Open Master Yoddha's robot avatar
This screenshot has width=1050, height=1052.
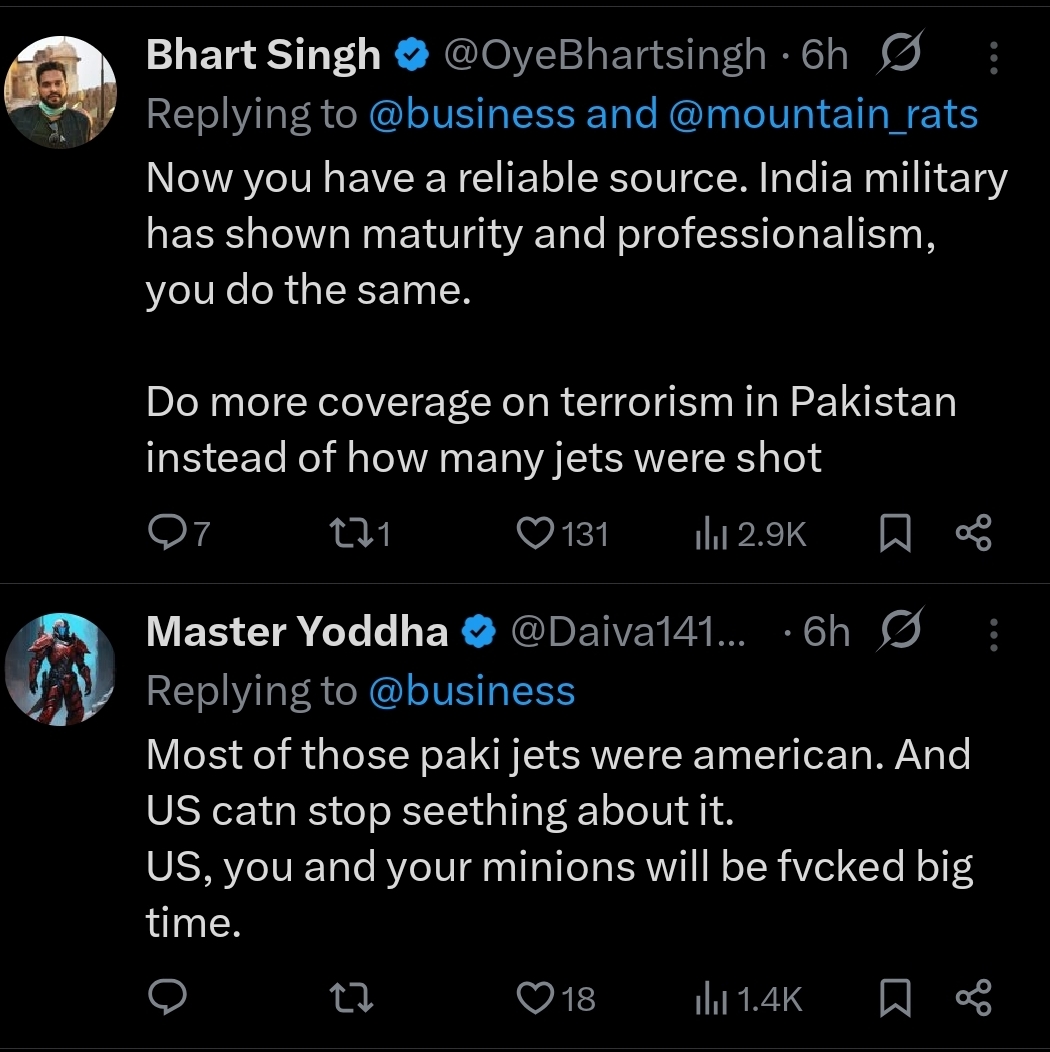click(x=60, y=669)
